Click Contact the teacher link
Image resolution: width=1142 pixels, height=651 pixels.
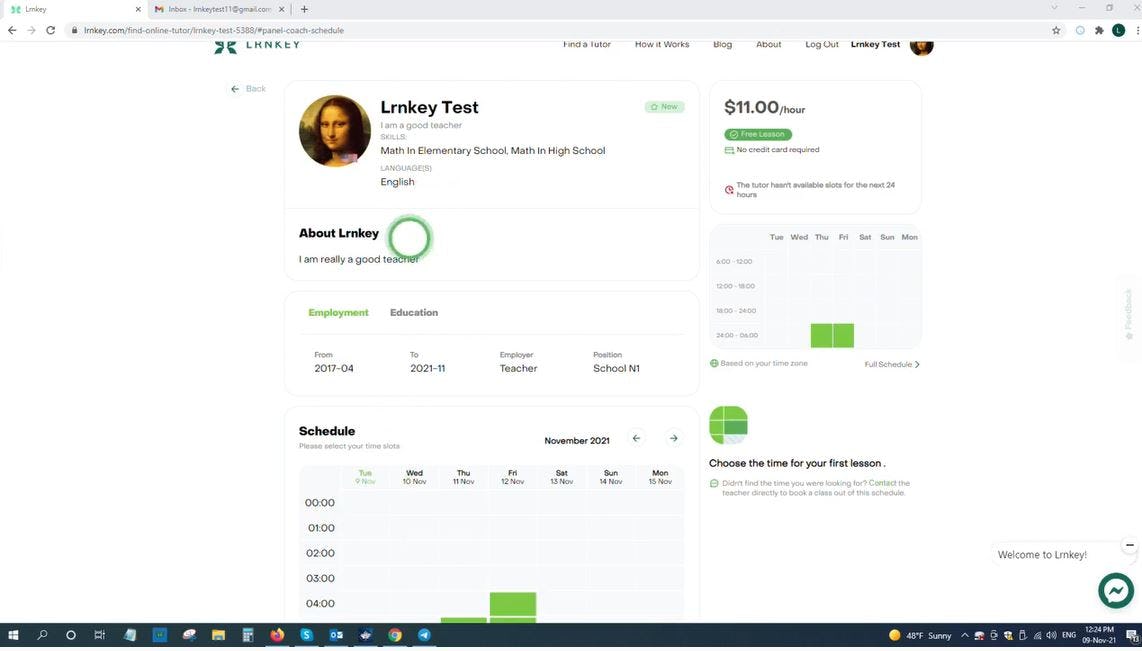click(x=882, y=483)
